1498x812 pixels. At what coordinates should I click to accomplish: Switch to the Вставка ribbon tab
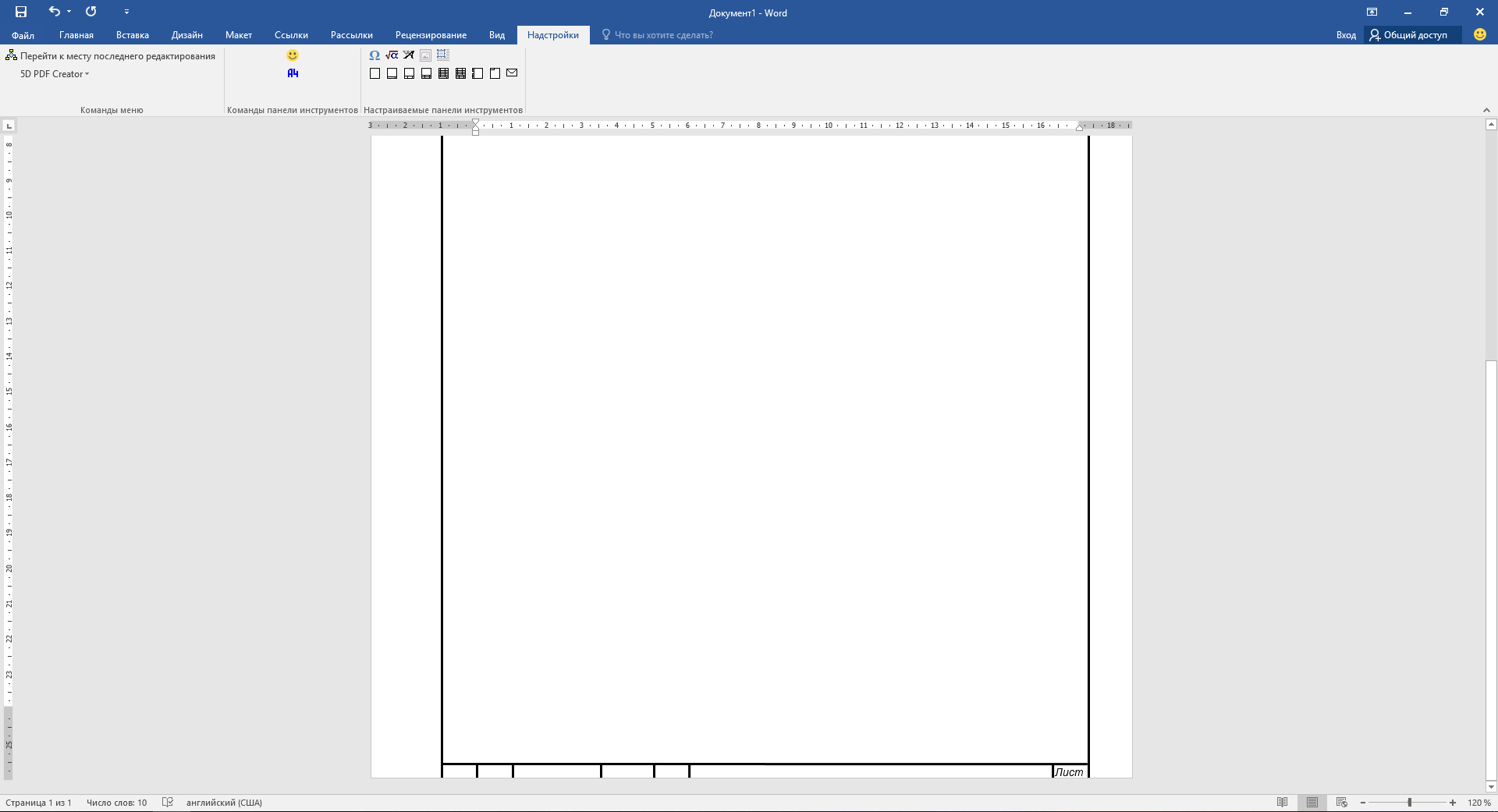(133, 35)
